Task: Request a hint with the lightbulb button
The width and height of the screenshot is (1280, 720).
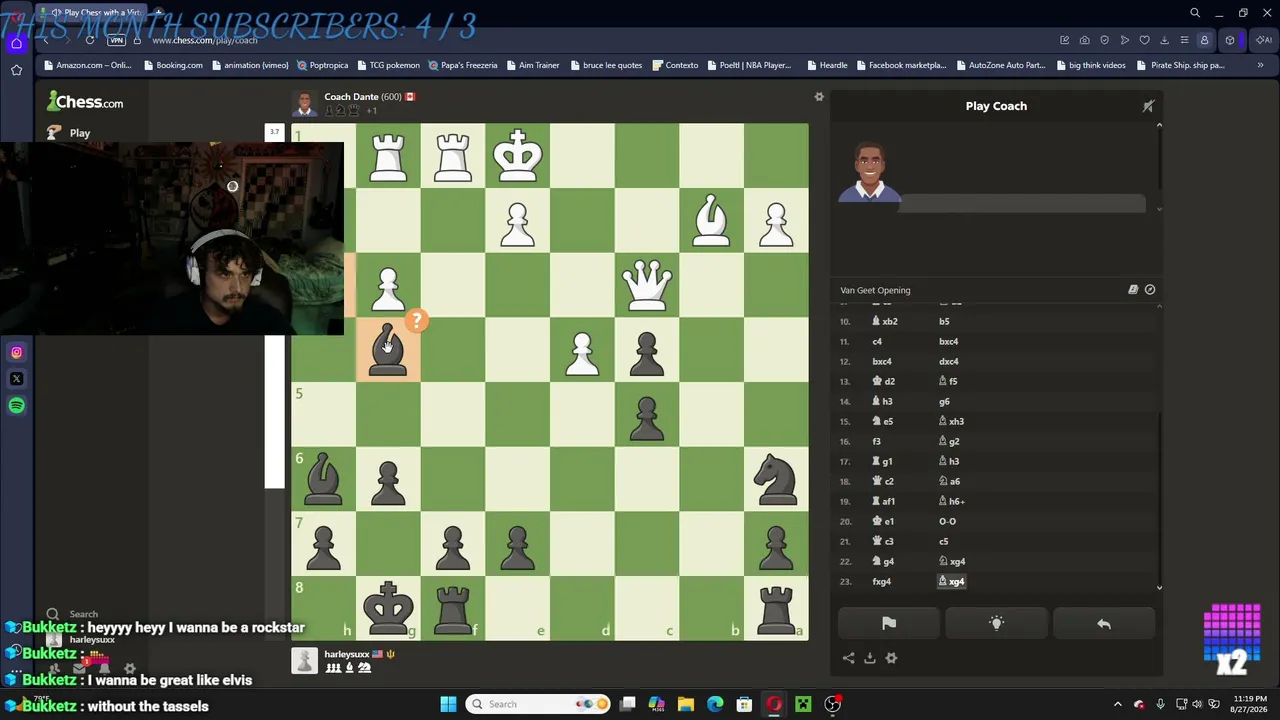Action: tap(996, 624)
